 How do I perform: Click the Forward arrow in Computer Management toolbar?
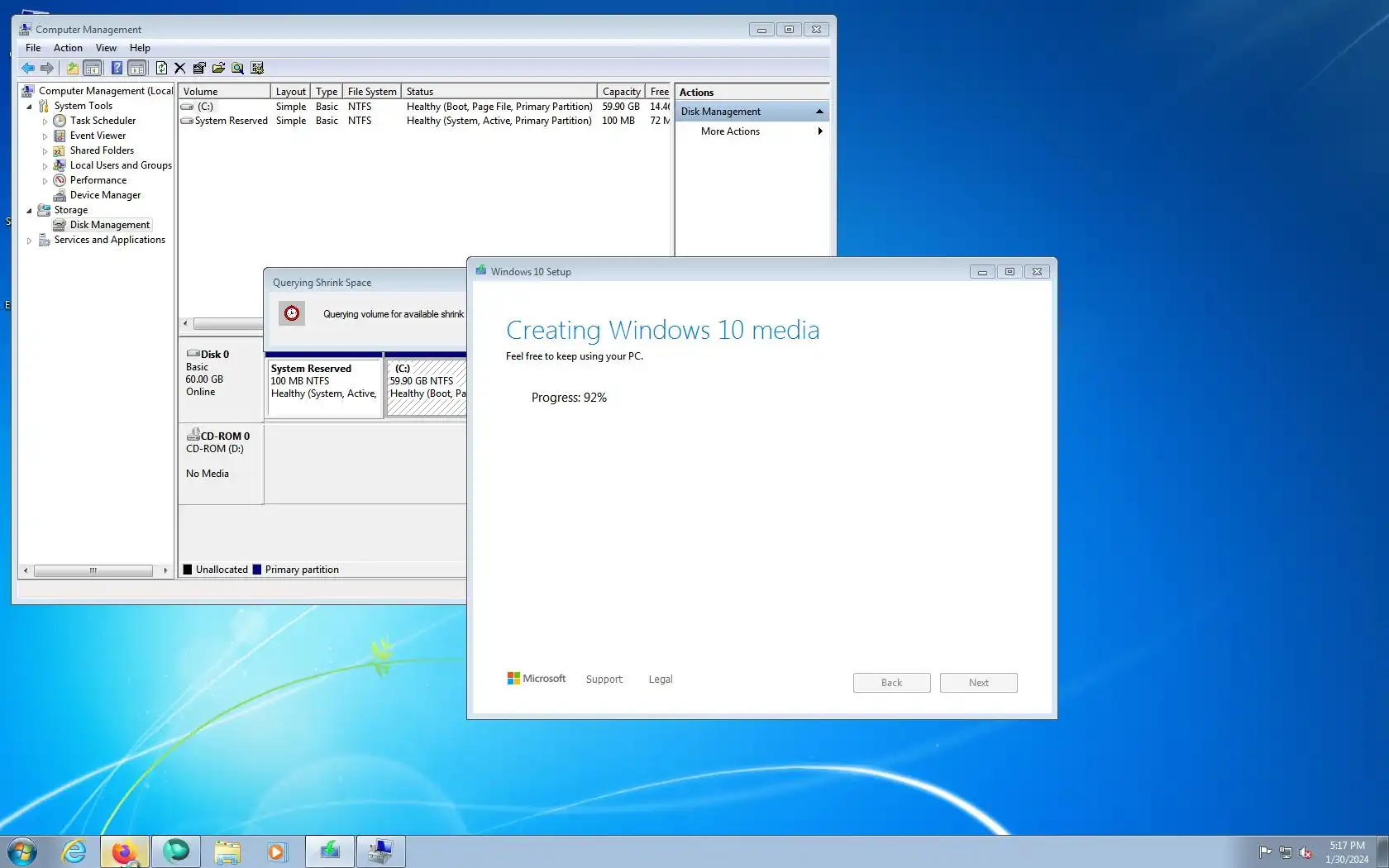pyautogui.click(x=47, y=68)
